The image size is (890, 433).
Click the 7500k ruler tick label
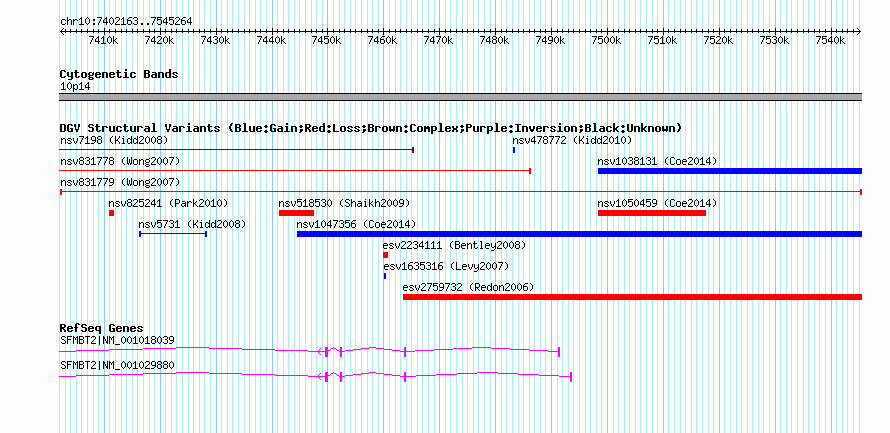point(606,40)
